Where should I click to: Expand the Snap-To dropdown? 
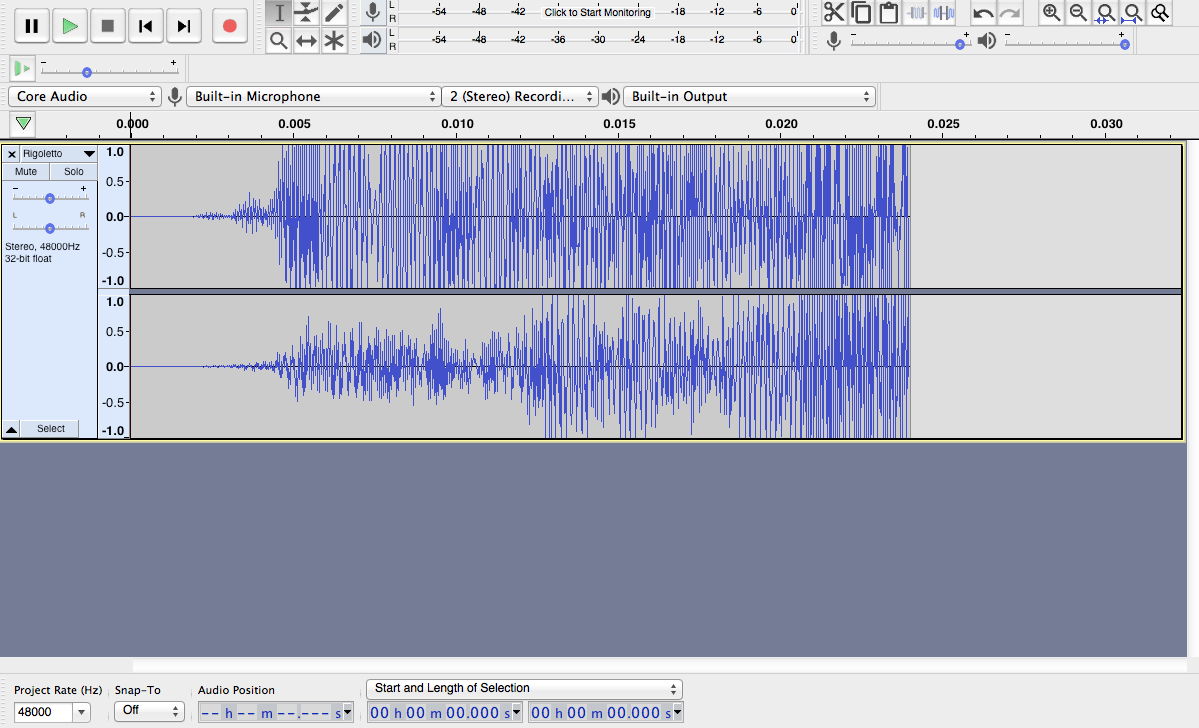point(149,711)
